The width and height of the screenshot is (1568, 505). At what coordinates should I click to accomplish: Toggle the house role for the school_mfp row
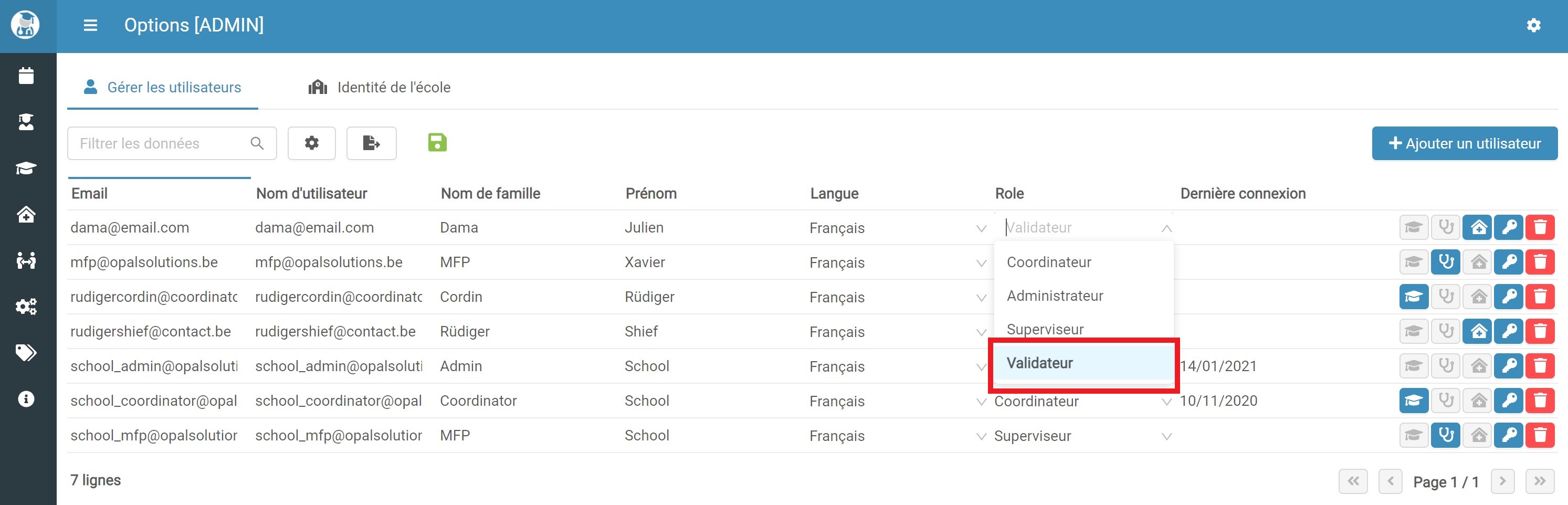click(x=1479, y=436)
